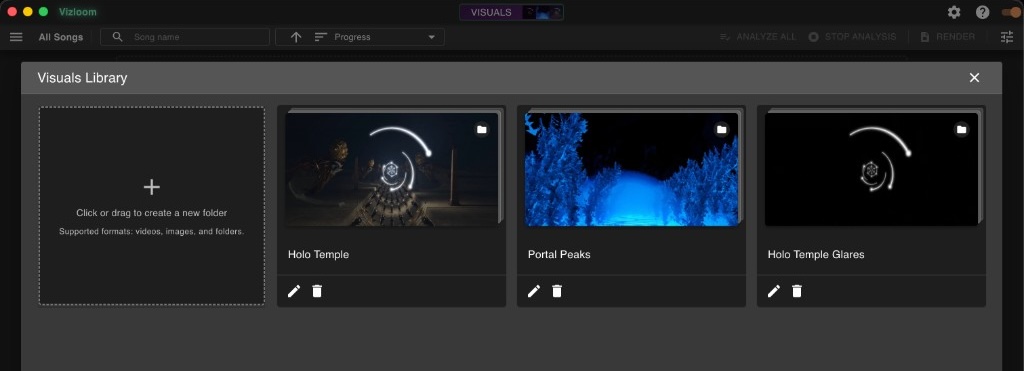Click the new folder drop zone text
This screenshot has height=371, width=1024.
[152, 213]
